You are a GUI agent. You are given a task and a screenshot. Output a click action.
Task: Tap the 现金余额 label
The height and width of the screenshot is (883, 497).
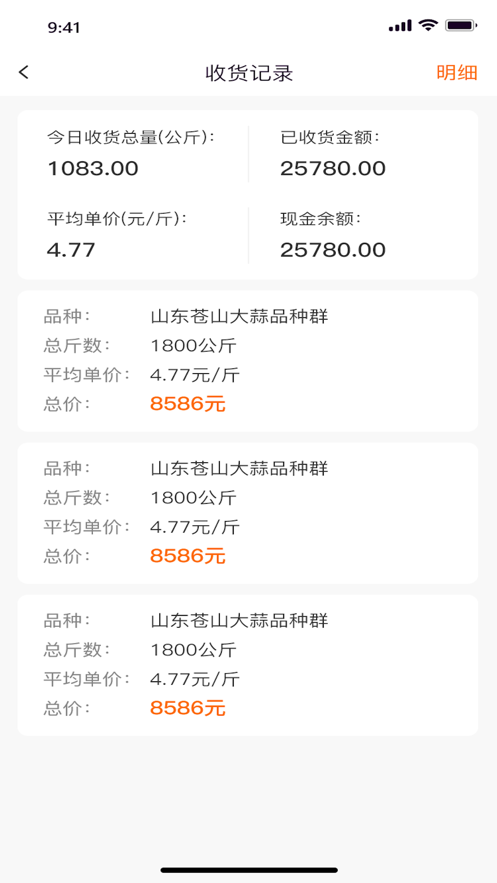[320, 219]
